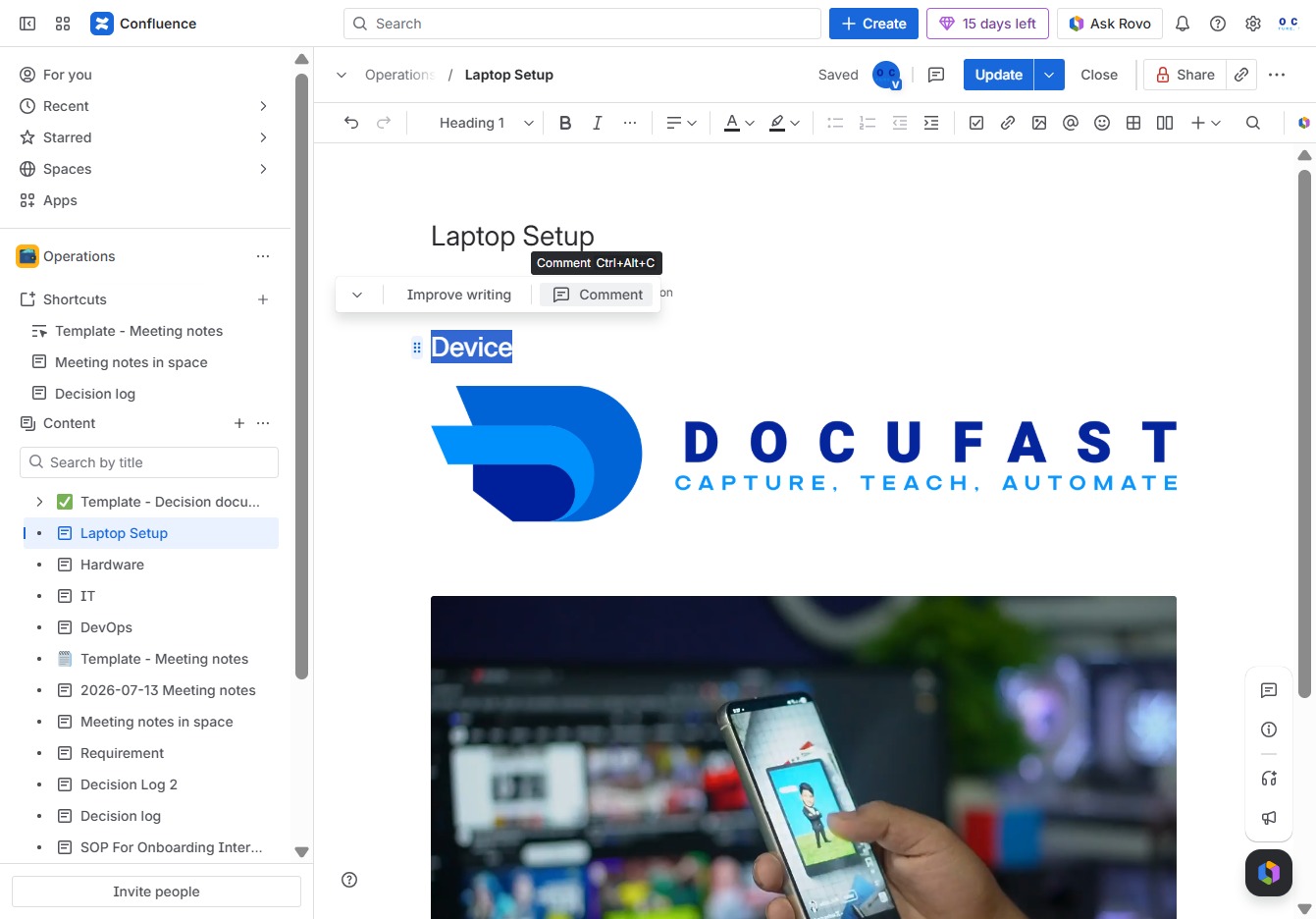This screenshot has height=919, width=1316.
Task: Toggle italic formatting
Action: point(597,123)
